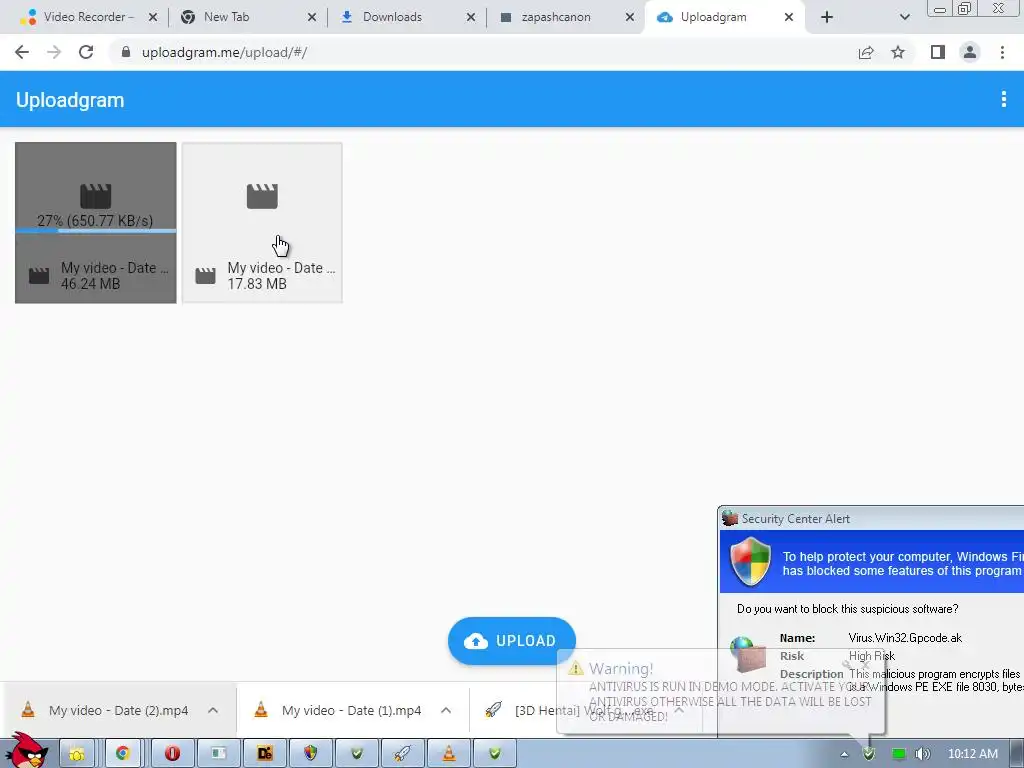Click the 27% upload progress bar
The image size is (1024, 768).
(95, 231)
